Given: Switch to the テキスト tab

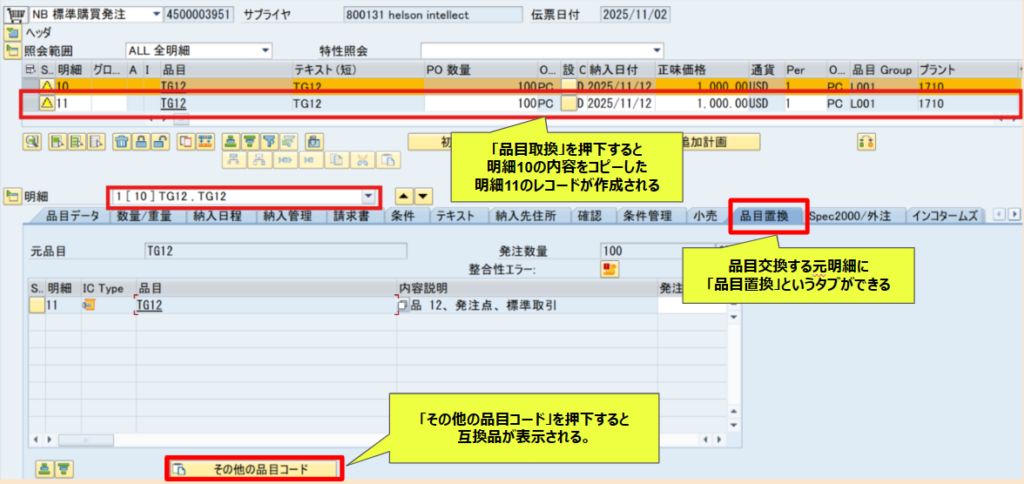Looking at the screenshot, I should [x=456, y=218].
